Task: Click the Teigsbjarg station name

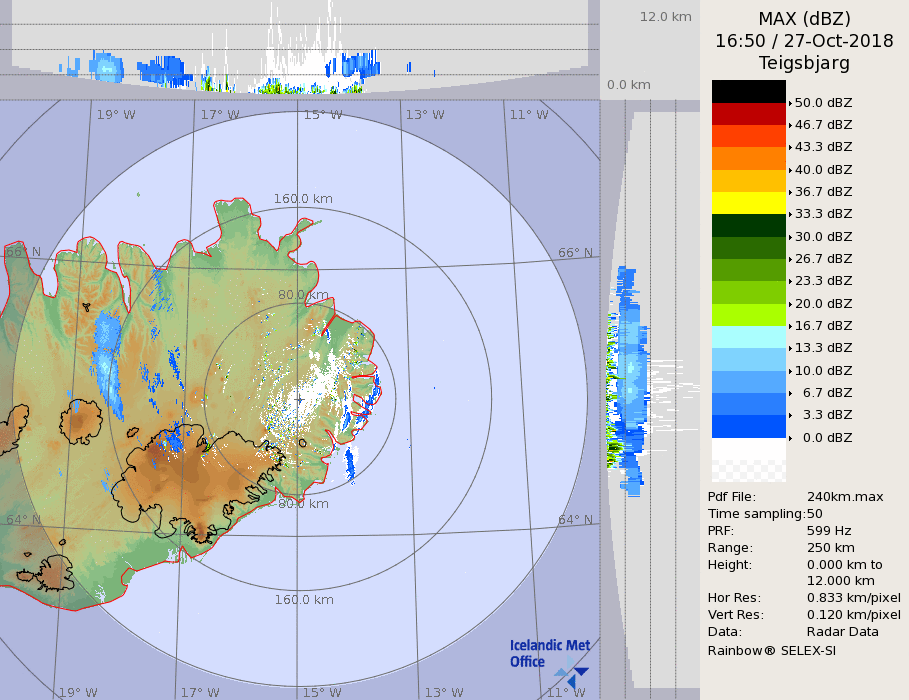Action: point(804,63)
